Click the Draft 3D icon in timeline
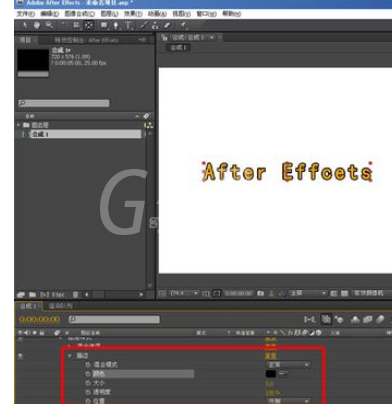 coord(339,320)
